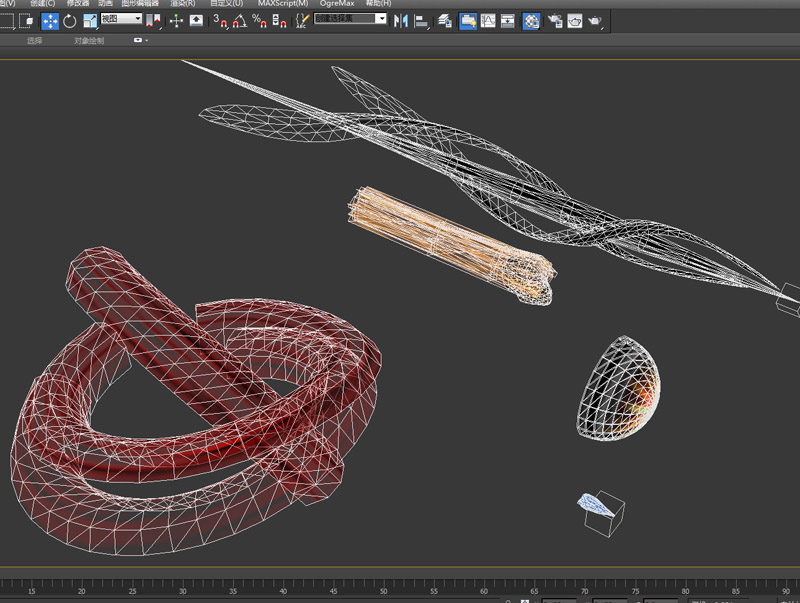The height and width of the screenshot is (603, 800).
Task: Enable the angle snap toggle
Action: [x=240, y=20]
